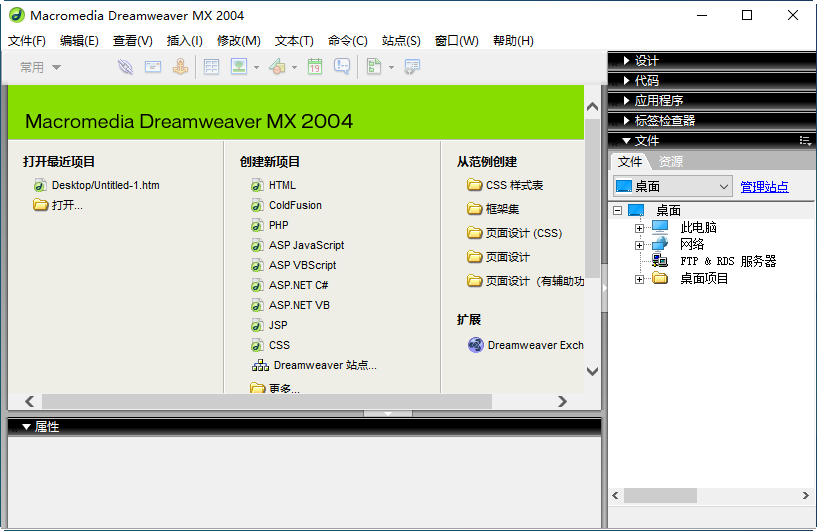817x531 pixels.
Task: Open the 查看(V) menu
Action: tap(133, 41)
